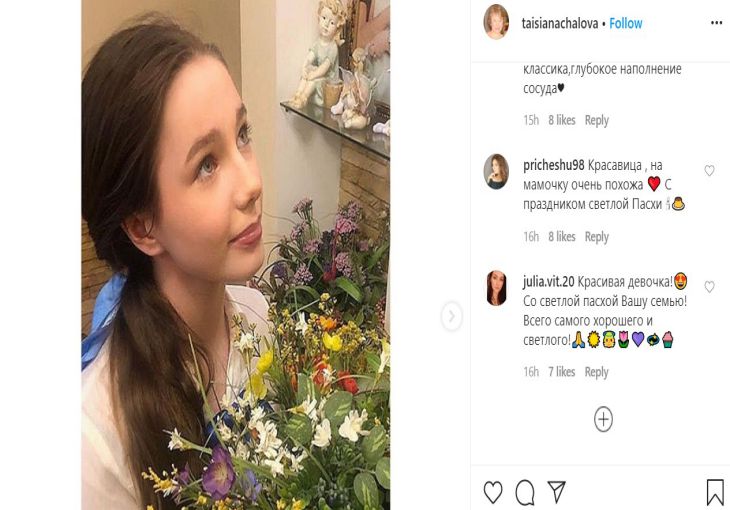Viewport: 730px width, 510px height.
Task: Like the julia.vit.20 comment
Action: [x=709, y=287]
